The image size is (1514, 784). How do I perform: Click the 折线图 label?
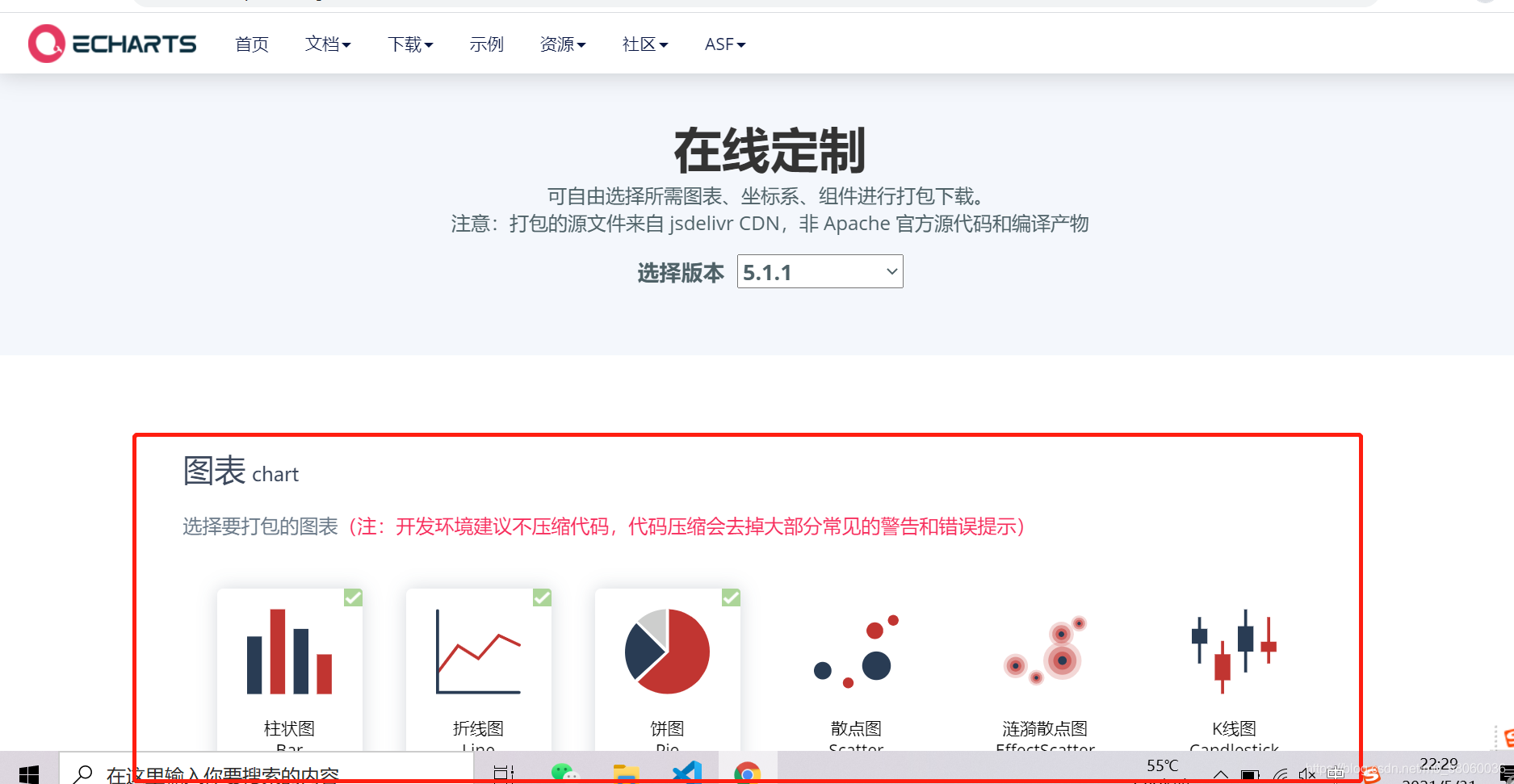coord(478,728)
